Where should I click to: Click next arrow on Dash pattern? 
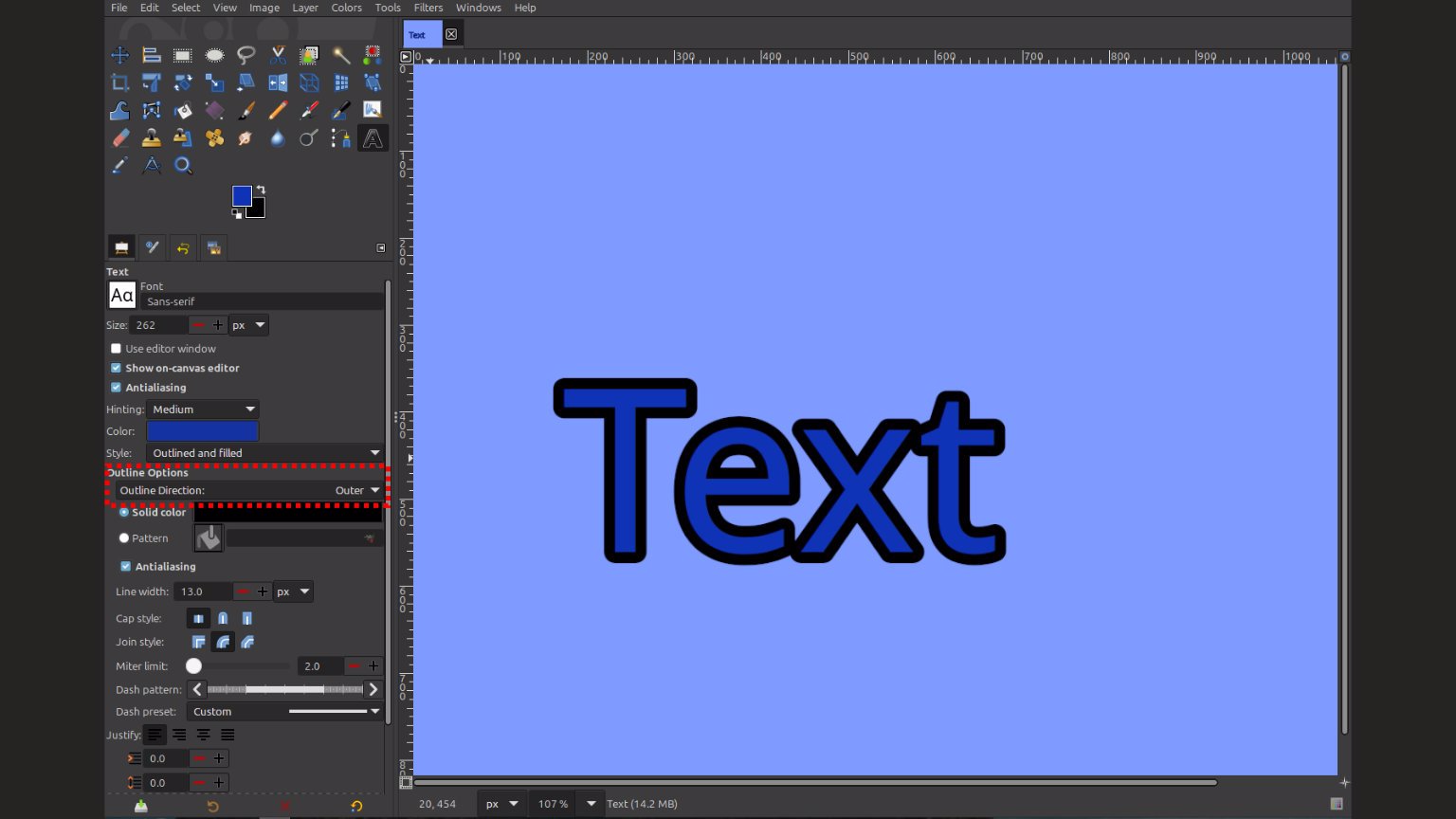[x=373, y=689]
